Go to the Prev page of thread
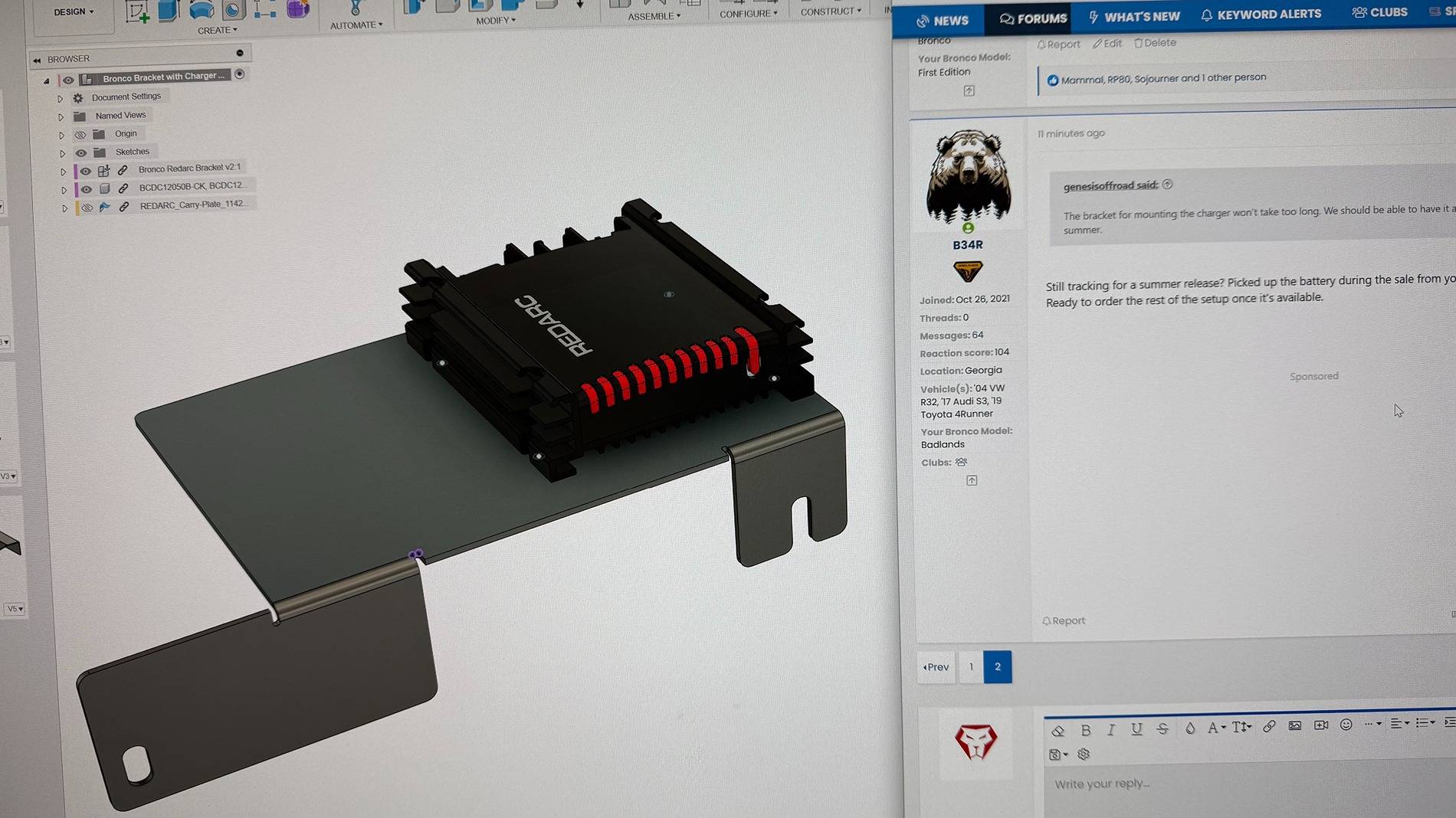 tap(936, 667)
